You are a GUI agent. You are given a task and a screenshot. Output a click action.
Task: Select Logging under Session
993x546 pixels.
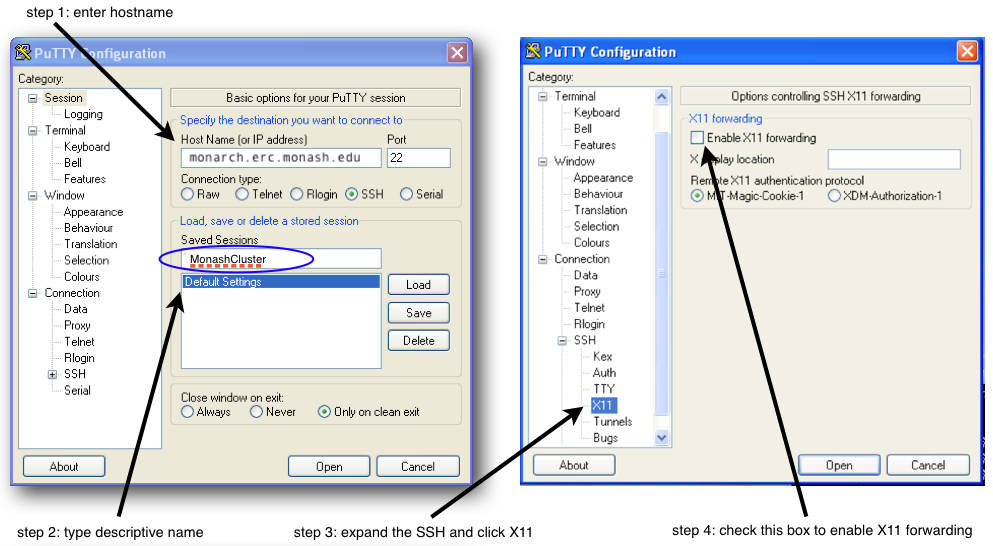point(83,114)
